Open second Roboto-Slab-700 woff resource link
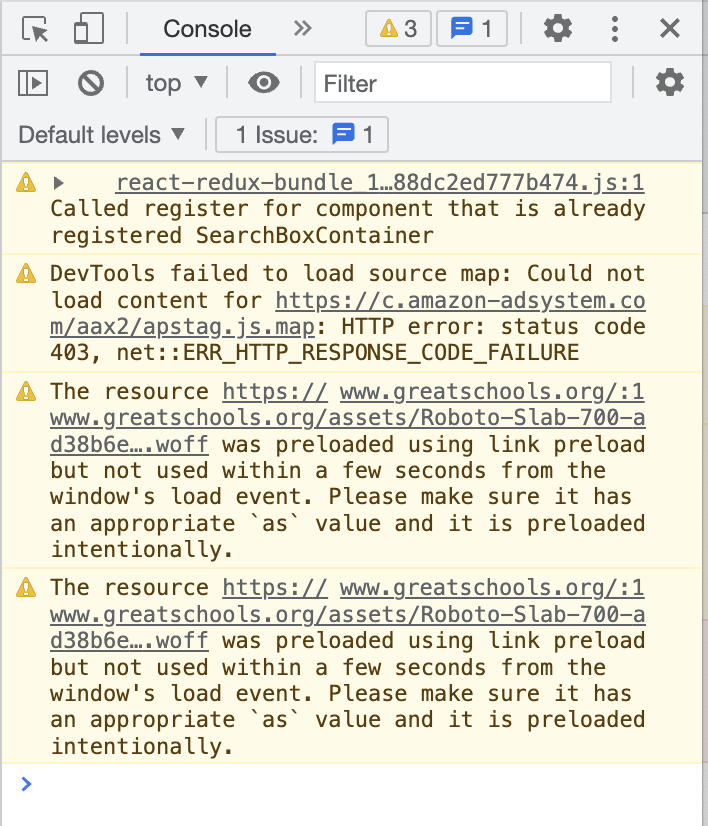The height and width of the screenshot is (826, 708). [x=348, y=615]
